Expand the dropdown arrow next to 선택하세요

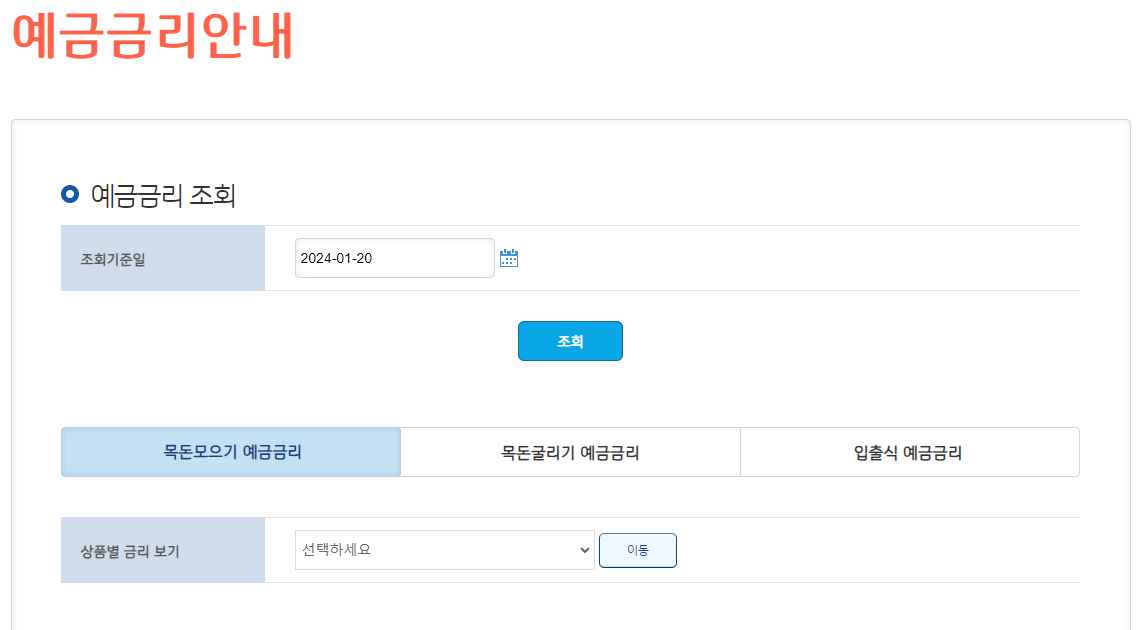[x=584, y=550]
